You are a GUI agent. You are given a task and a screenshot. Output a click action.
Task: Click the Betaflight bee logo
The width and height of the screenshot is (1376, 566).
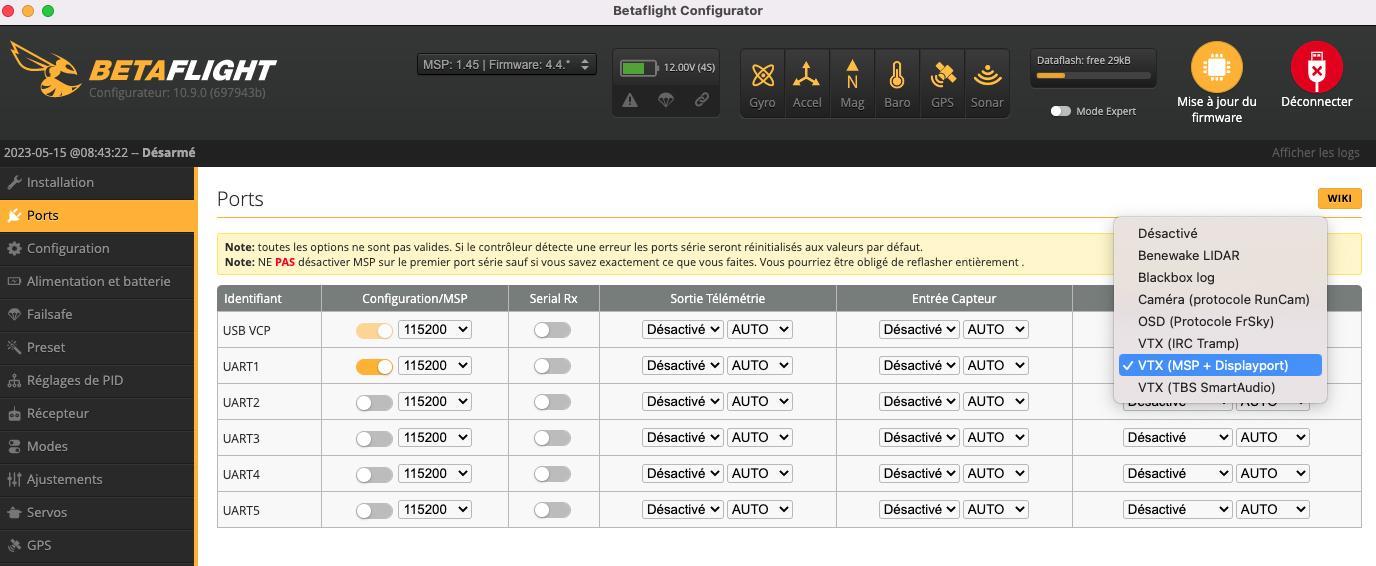(x=46, y=68)
